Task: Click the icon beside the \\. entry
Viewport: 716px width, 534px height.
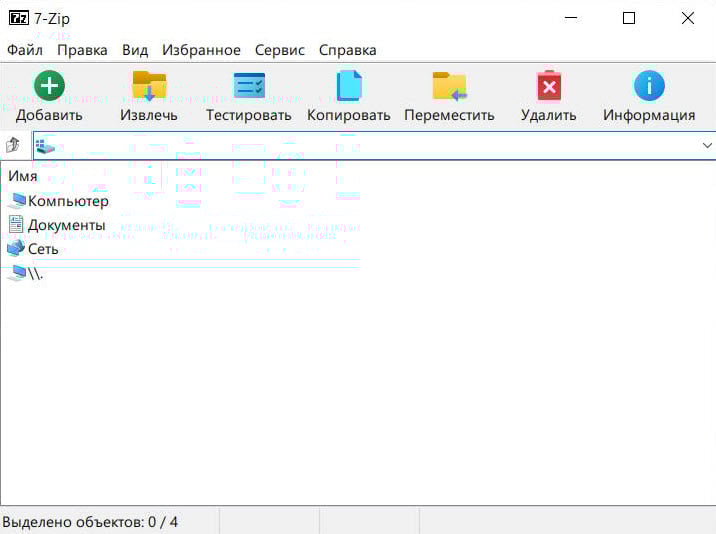Action: pos(17,273)
